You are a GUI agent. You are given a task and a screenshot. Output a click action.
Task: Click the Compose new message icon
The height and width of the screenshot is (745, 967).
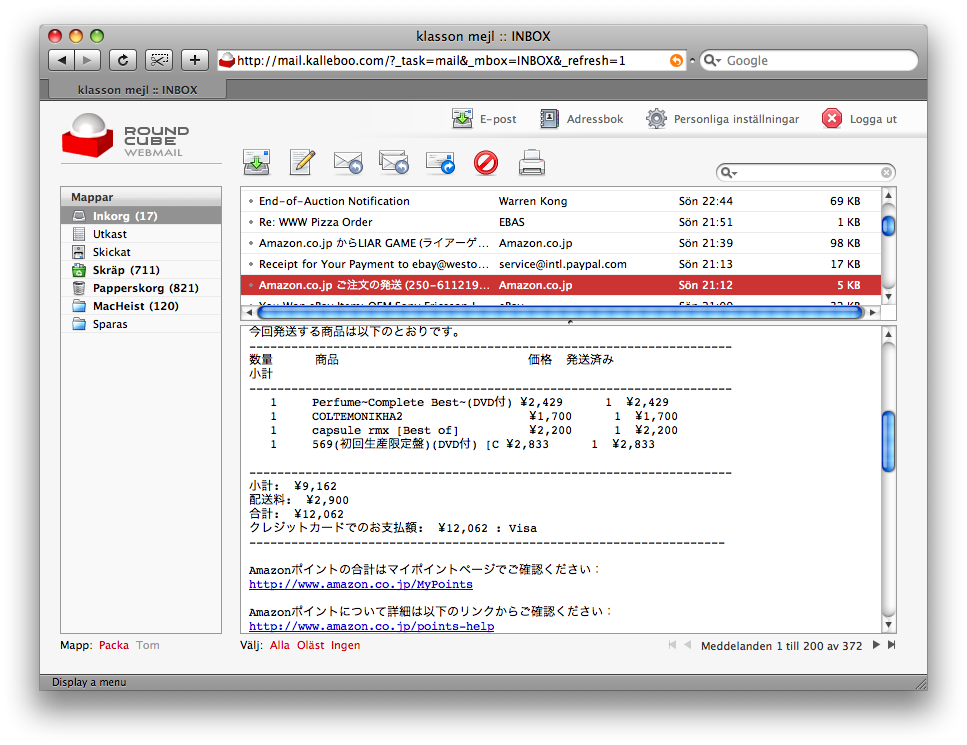point(302,163)
